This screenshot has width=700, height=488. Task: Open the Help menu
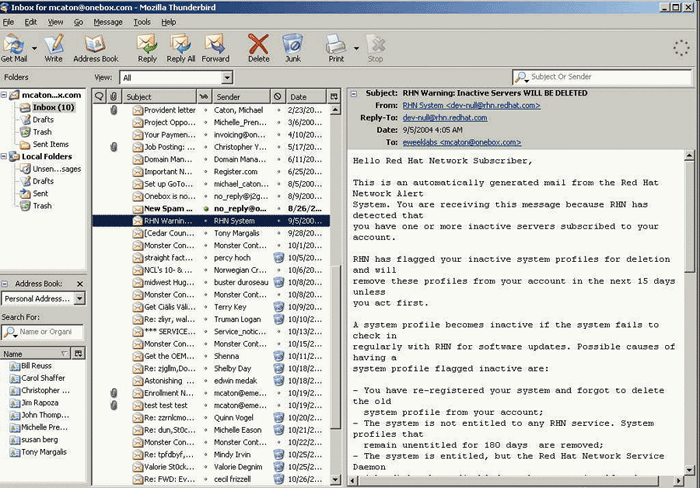168,22
